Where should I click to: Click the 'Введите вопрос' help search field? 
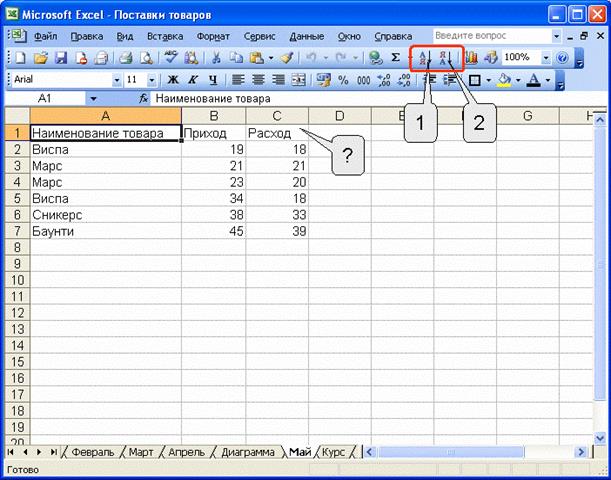point(488,35)
